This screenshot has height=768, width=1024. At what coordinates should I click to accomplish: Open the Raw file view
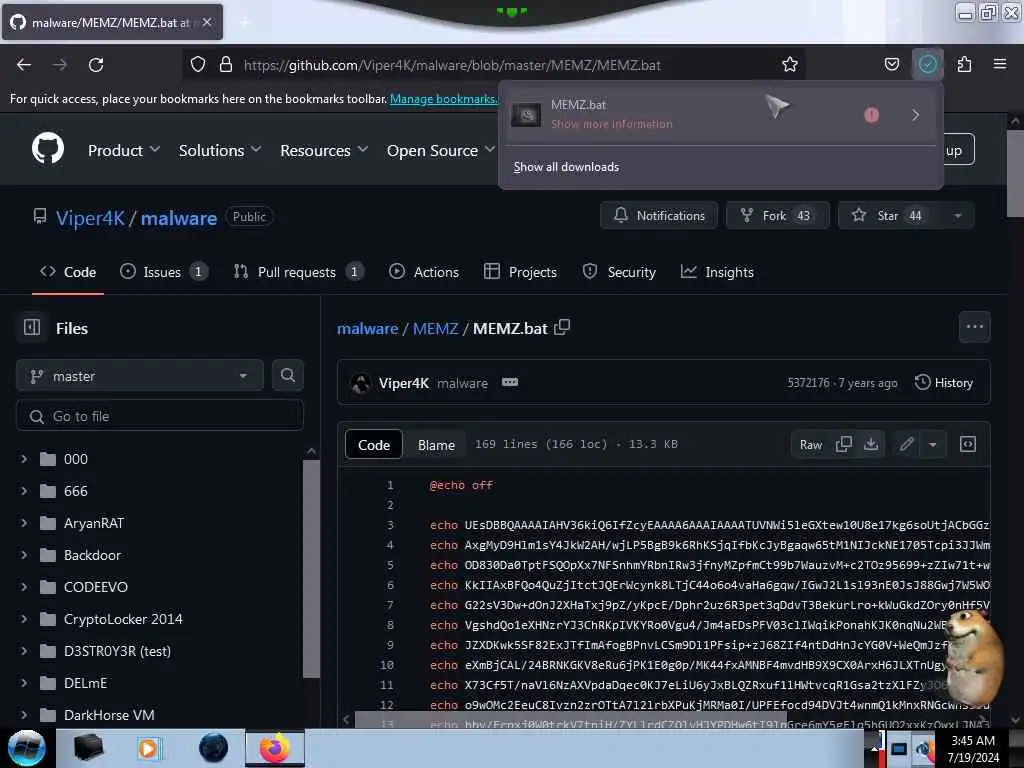click(810, 445)
